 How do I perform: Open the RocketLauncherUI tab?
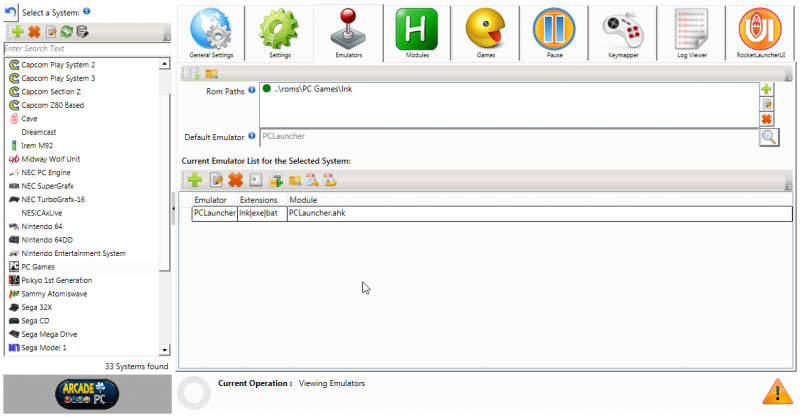pyautogui.click(x=760, y=33)
